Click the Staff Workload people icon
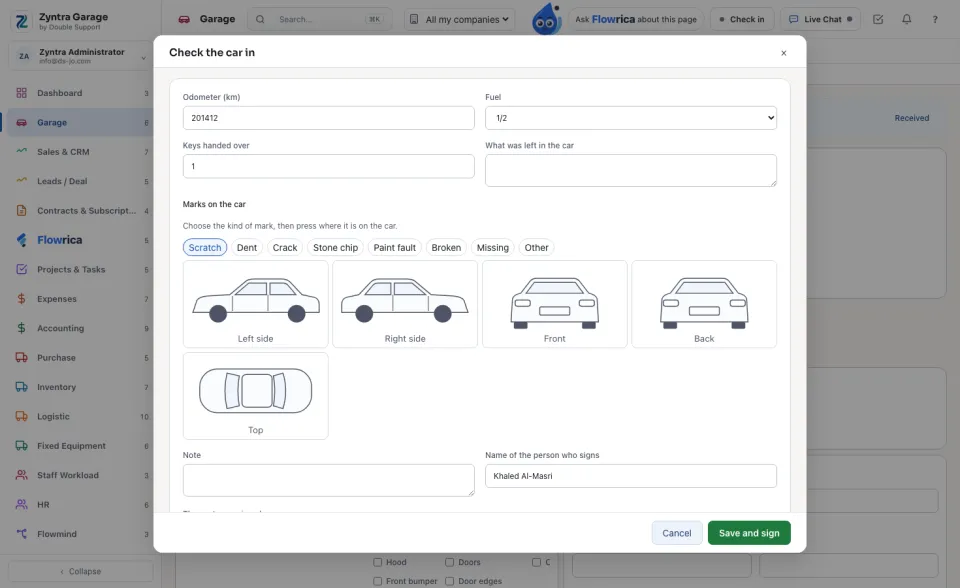Image resolution: width=960 pixels, height=588 pixels. pos(21,475)
